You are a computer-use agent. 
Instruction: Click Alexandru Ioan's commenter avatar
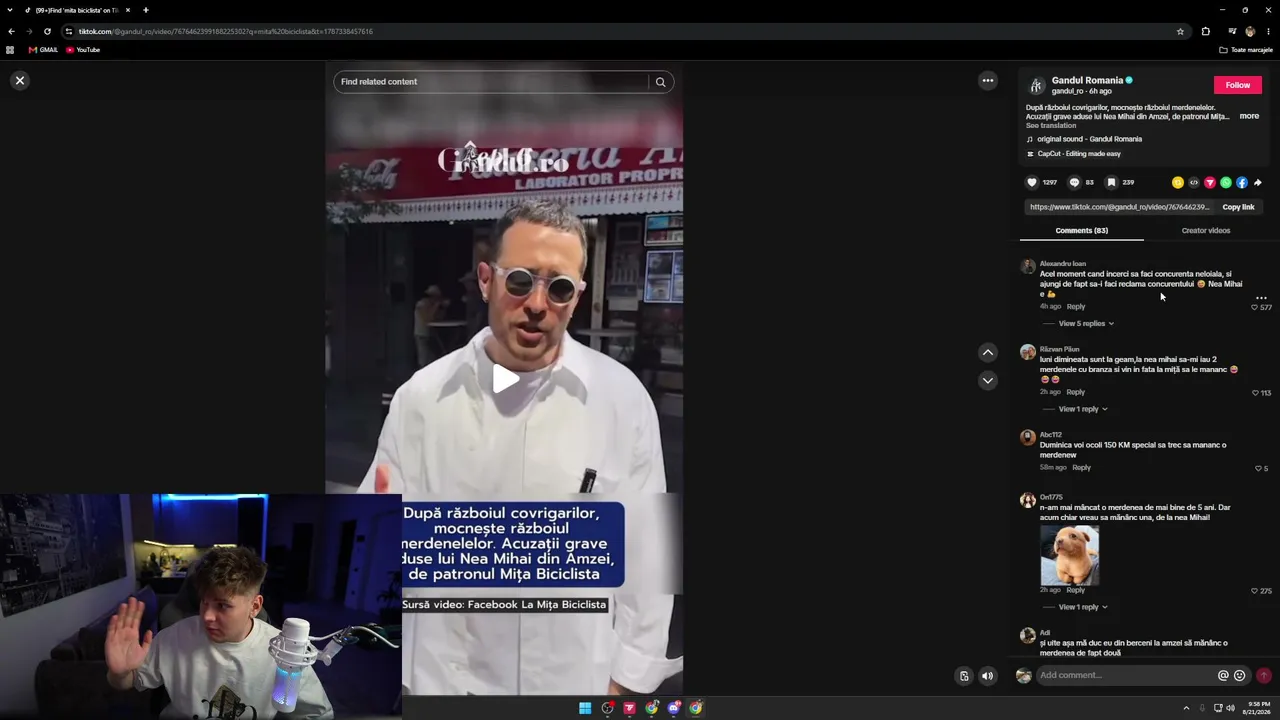(1028, 267)
